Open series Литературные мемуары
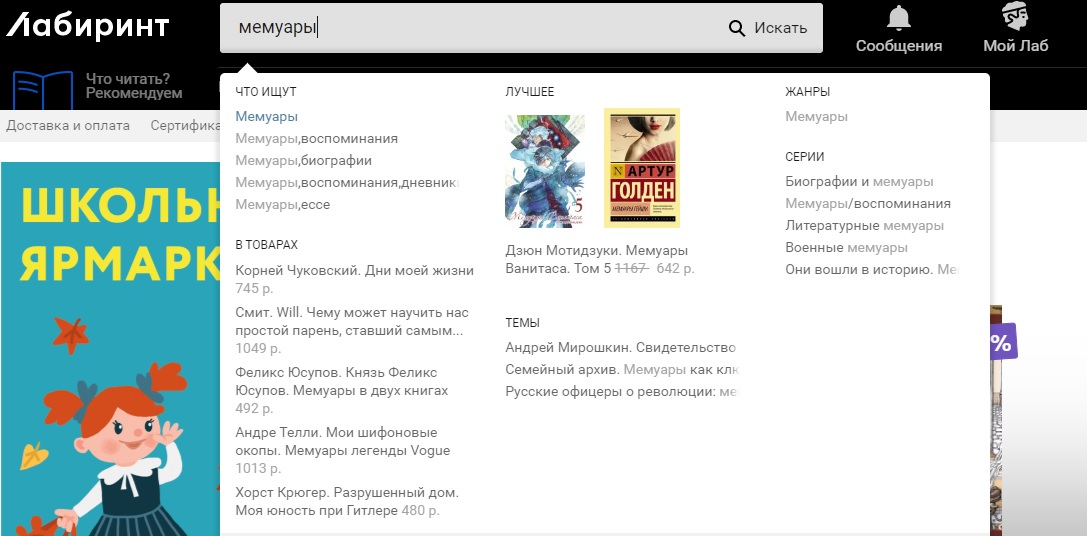 [x=864, y=226]
